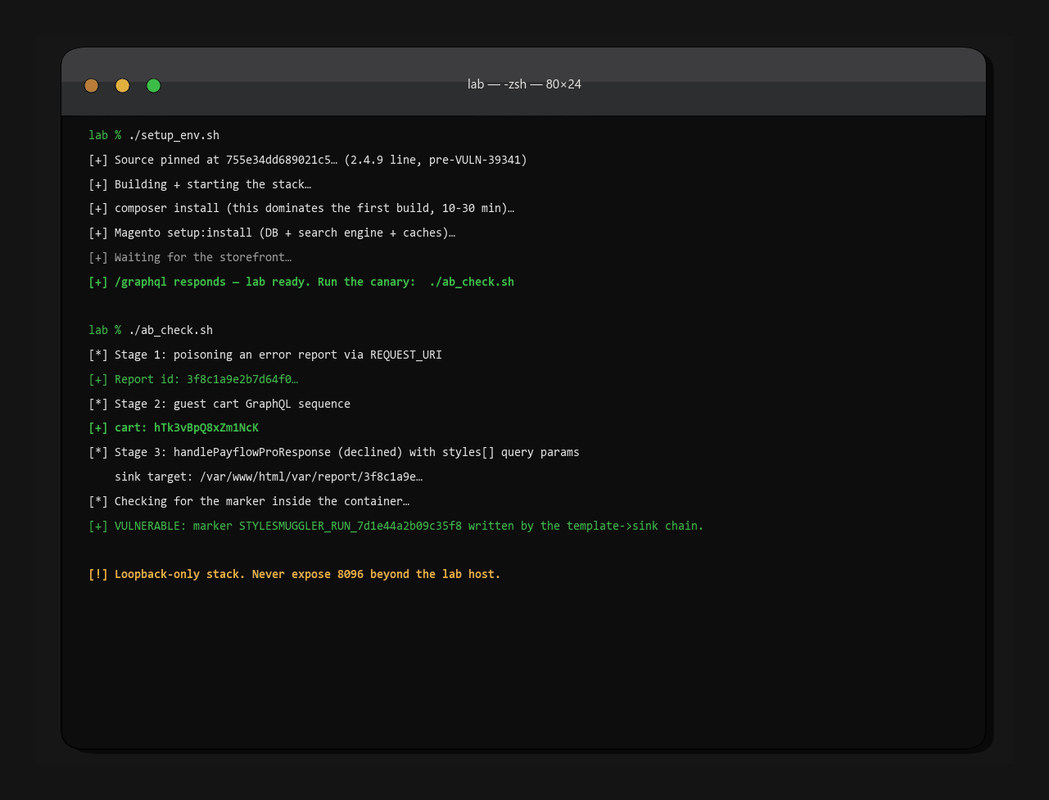This screenshot has height=800, width=1049.
Task: Click the 'Stage 2: guest cart GraphQL sequence' line
Action: tap(219, 403)
